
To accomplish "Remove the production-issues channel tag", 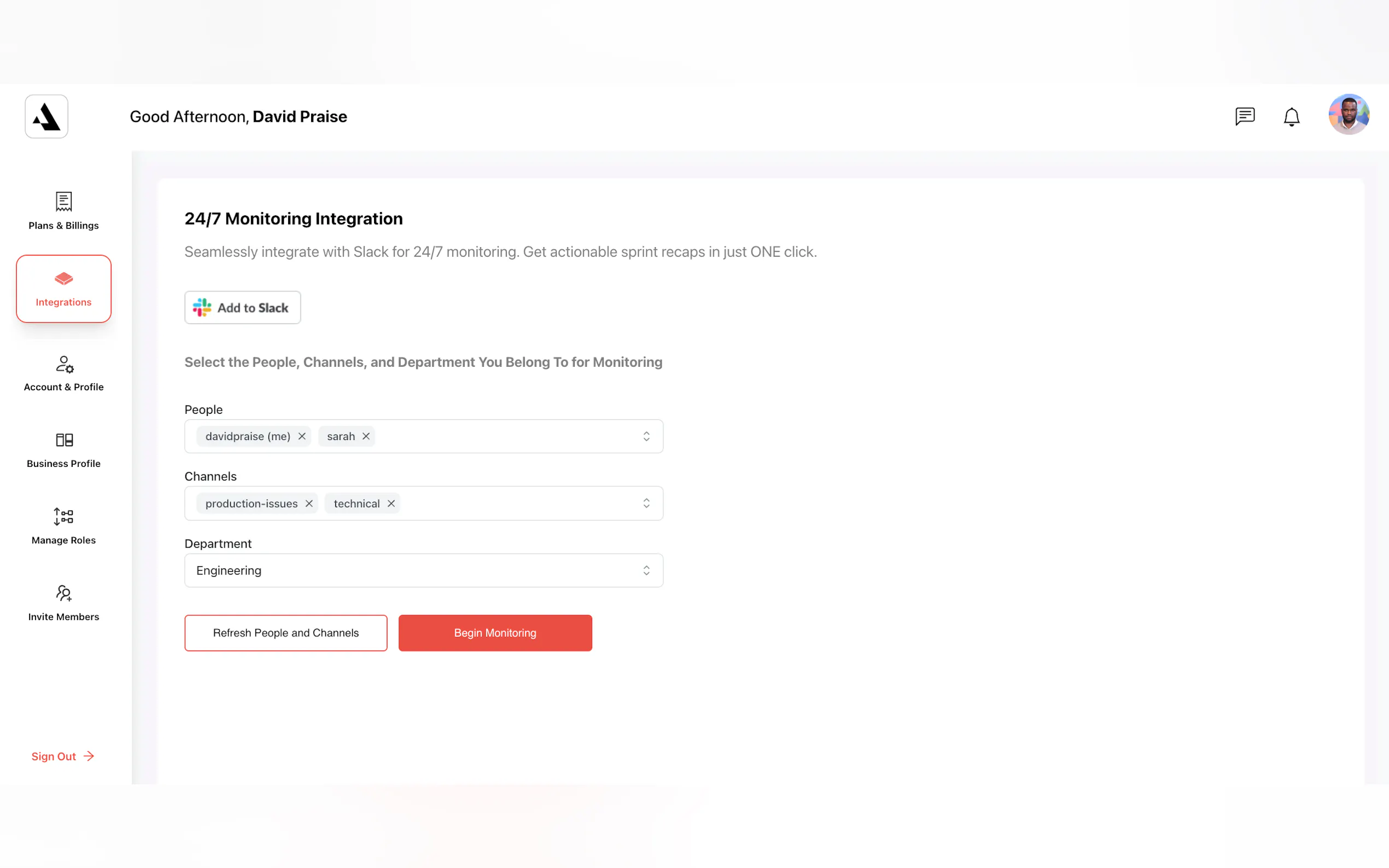I will point(309,503).
